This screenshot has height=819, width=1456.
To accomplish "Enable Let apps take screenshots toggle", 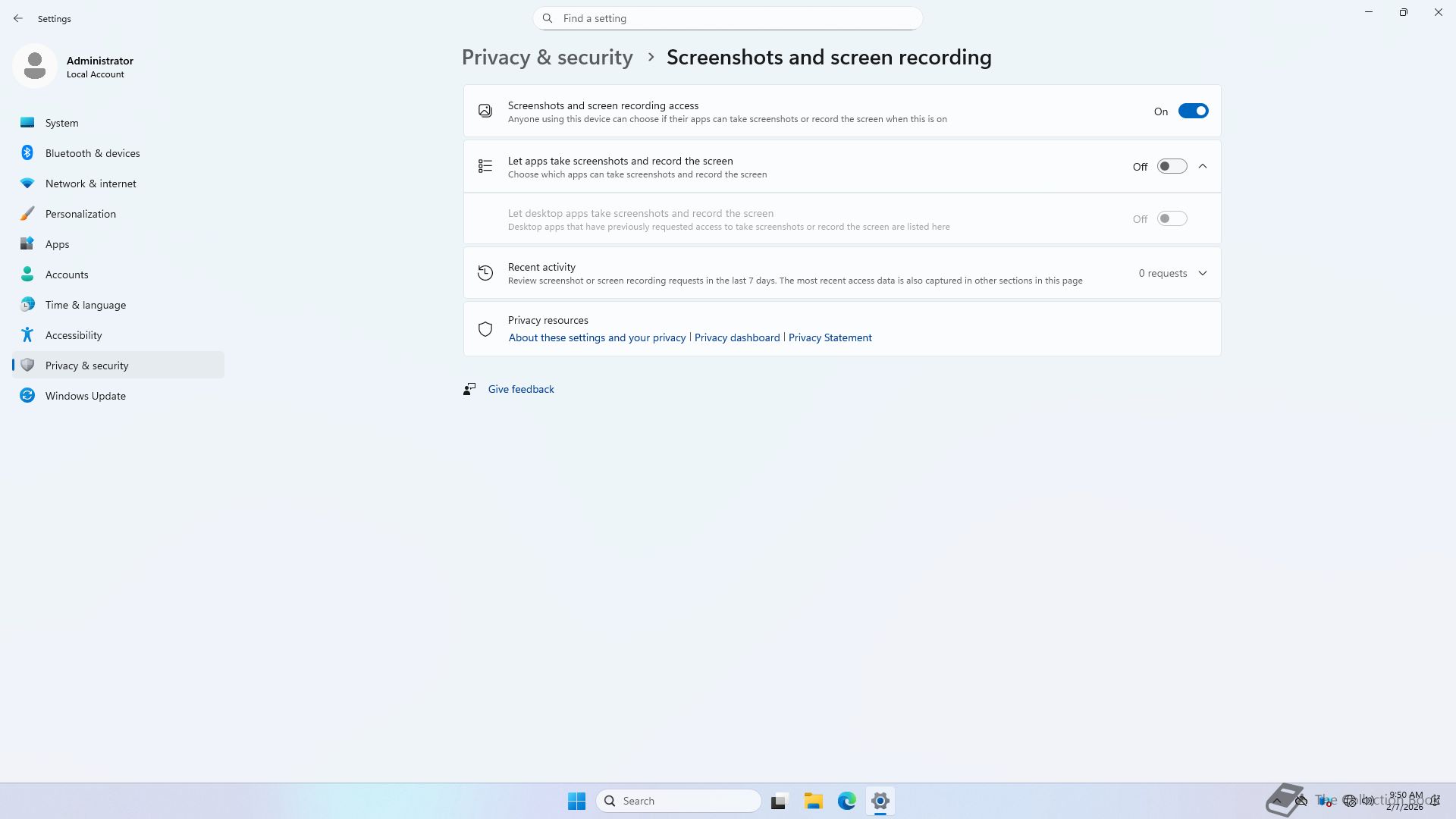I will [x=1171, y=167].
